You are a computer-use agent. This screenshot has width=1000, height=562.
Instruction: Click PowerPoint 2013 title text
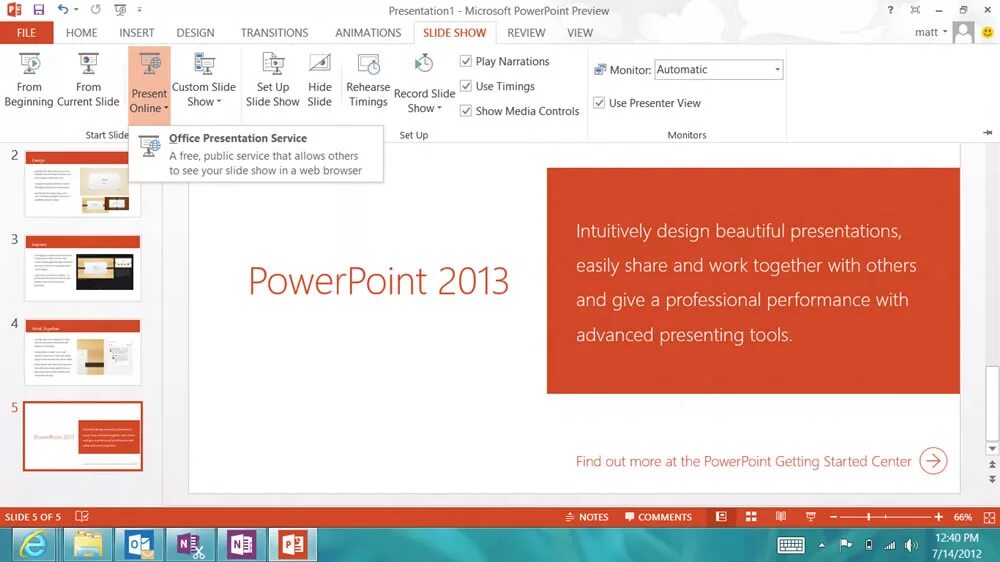(379, 281)
